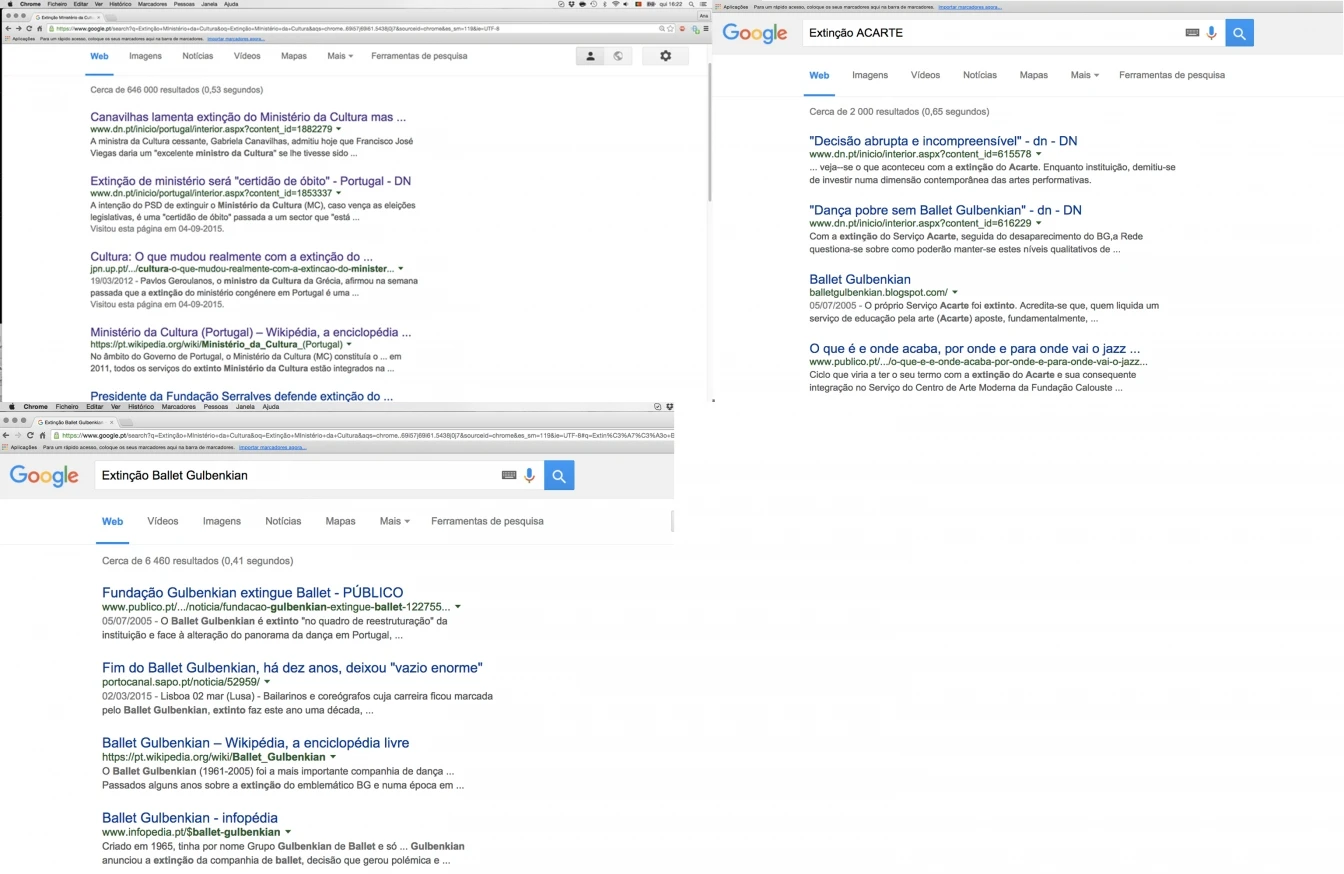Switch to Imagens tab in Extinção ACARTE results
This screenshot has width=1344, height=874.
coord(869,75)
